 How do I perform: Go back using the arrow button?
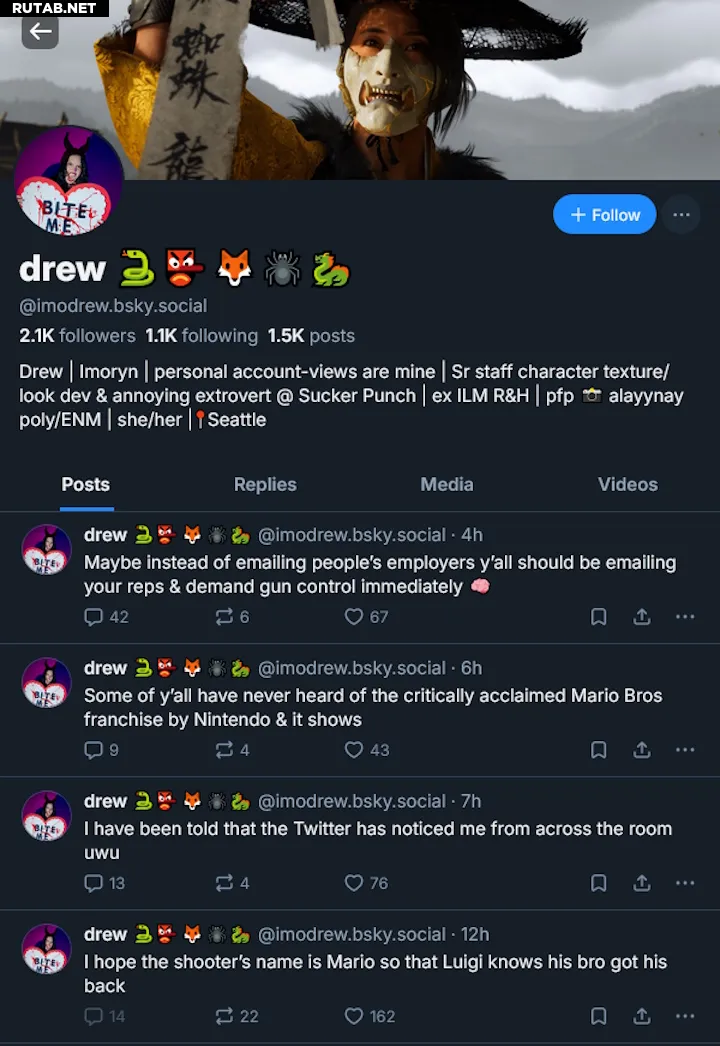40,31
